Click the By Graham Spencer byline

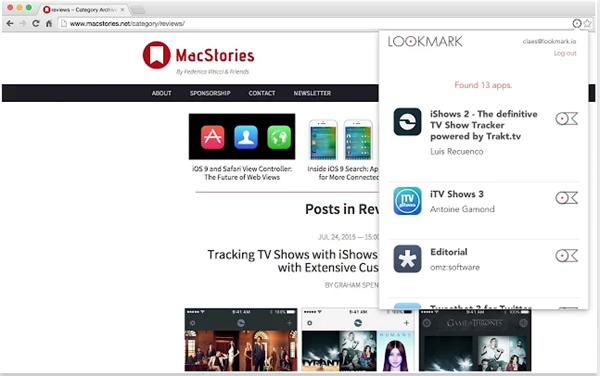click(x=352, y=285)
